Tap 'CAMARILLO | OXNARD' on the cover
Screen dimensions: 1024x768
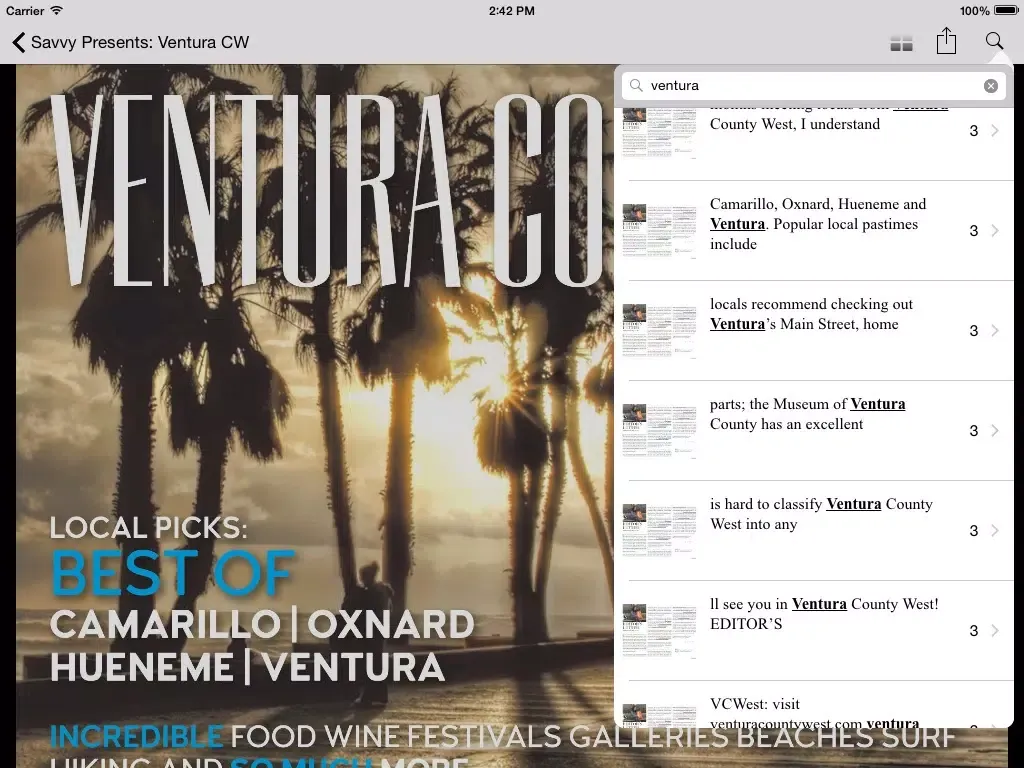click(x=263, y=624)
